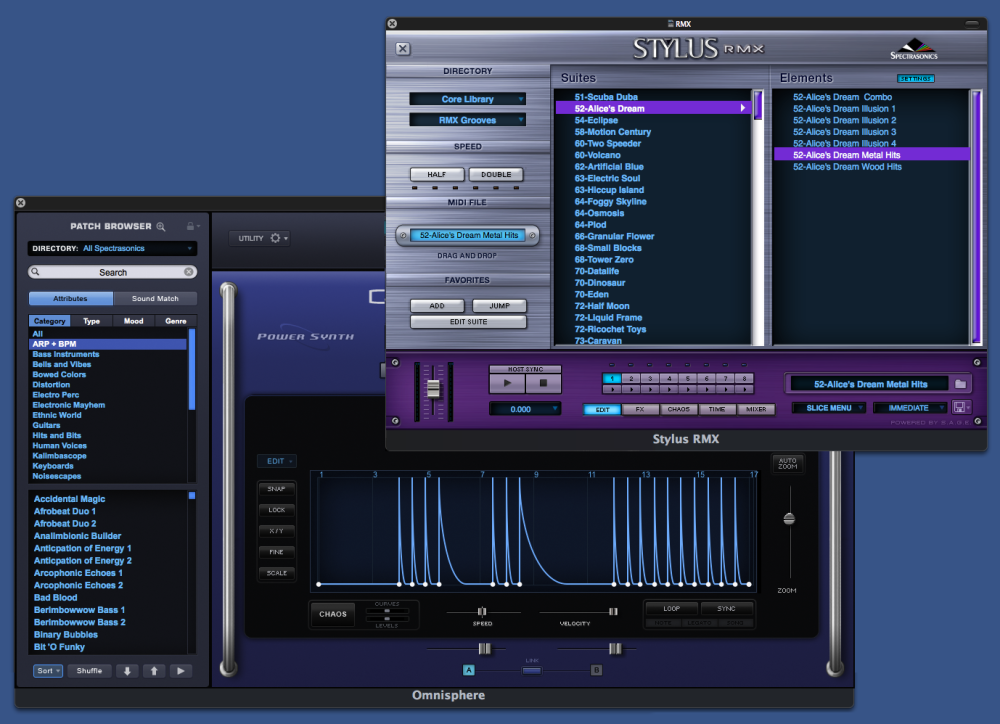Click the part 4 play arrow
The width and height of the screenshot is (1000, 724).
668,388
